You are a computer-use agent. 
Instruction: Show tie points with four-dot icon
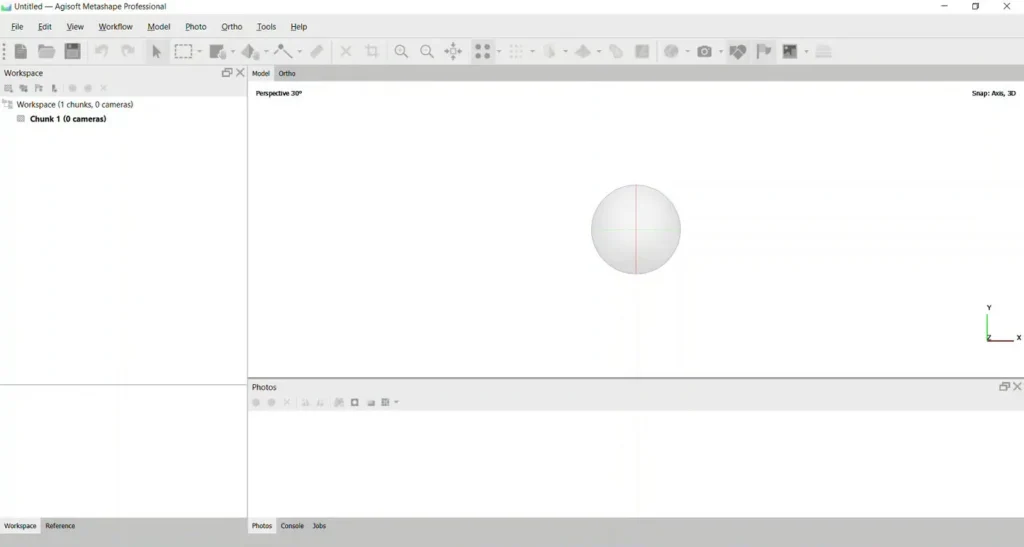pos(483,51)
